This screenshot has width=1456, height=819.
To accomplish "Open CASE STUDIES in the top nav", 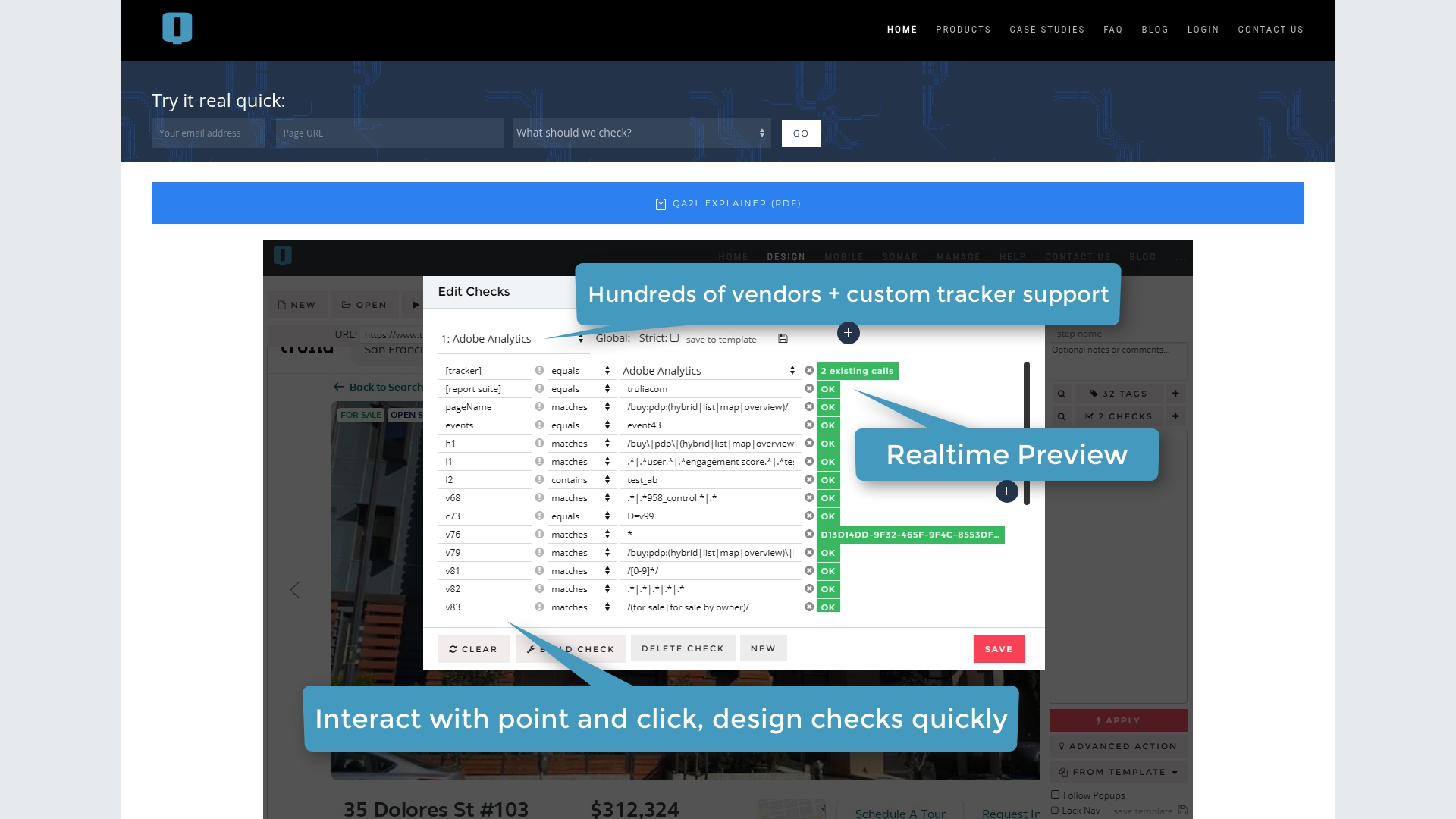I will coord(1046,30).
